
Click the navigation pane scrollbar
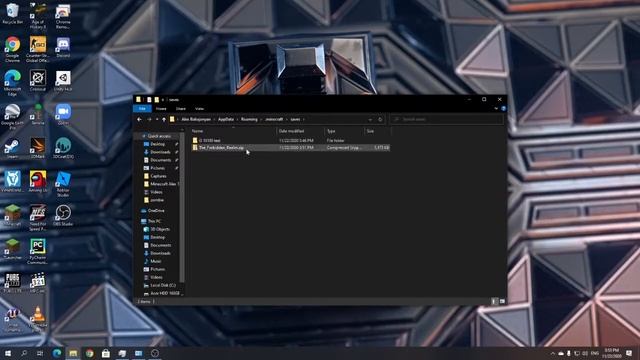182,207
